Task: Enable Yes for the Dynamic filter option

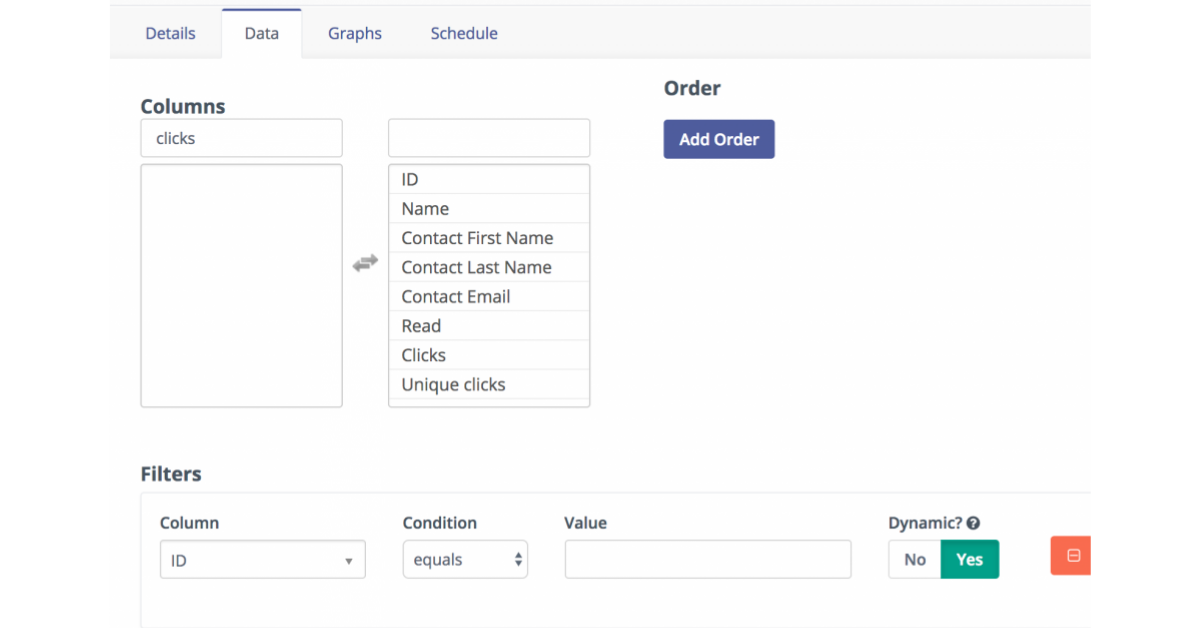Action: point(969,559)
